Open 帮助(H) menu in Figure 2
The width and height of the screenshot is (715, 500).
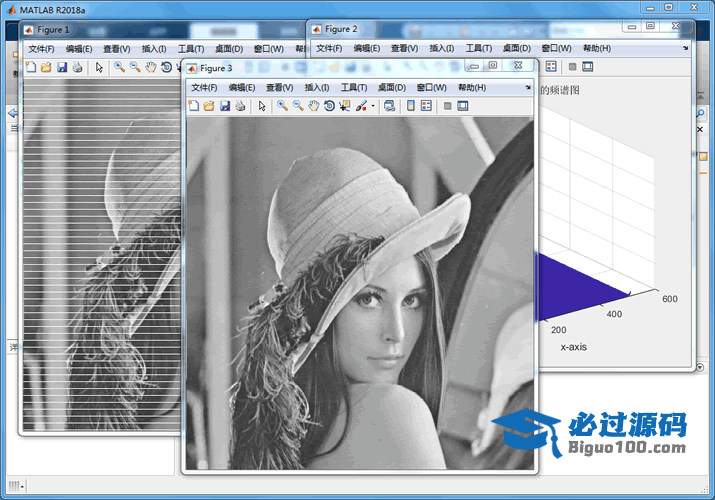[x=597, y=48]
